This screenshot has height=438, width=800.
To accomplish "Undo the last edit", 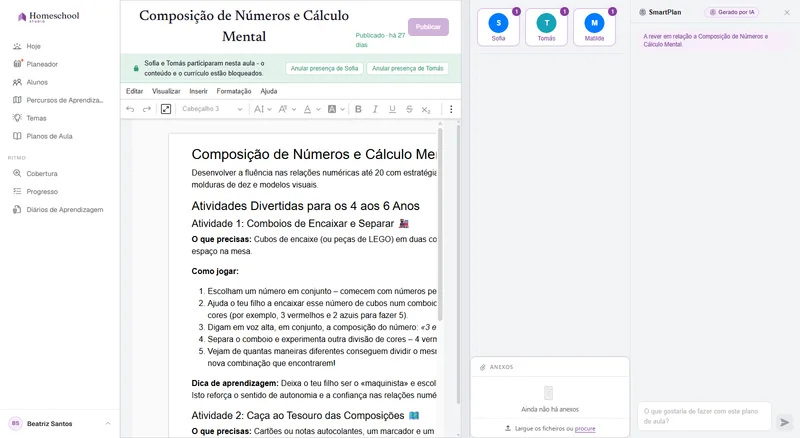I will pos(130,109).
